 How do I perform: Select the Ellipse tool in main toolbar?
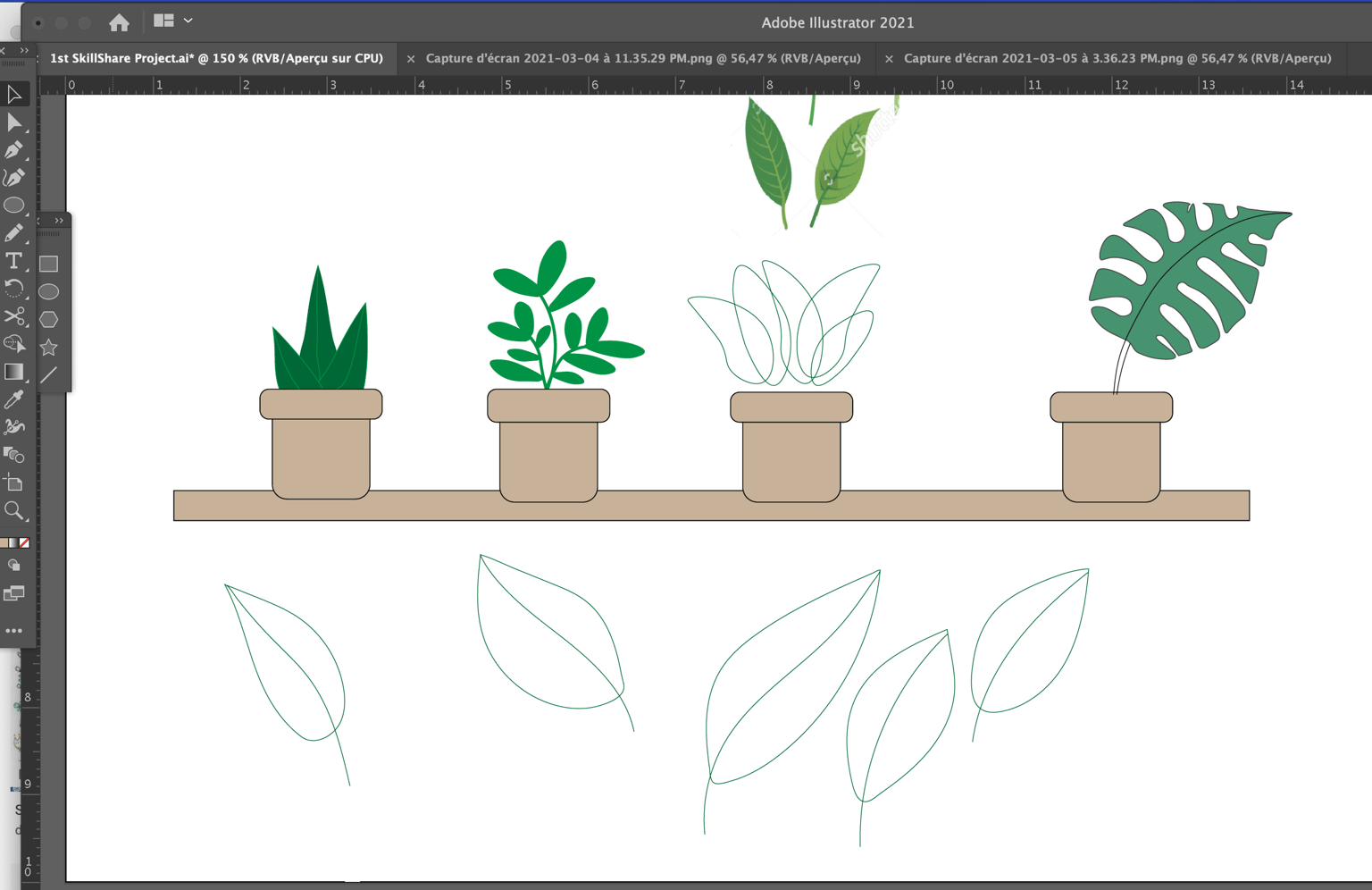point(14,205)
